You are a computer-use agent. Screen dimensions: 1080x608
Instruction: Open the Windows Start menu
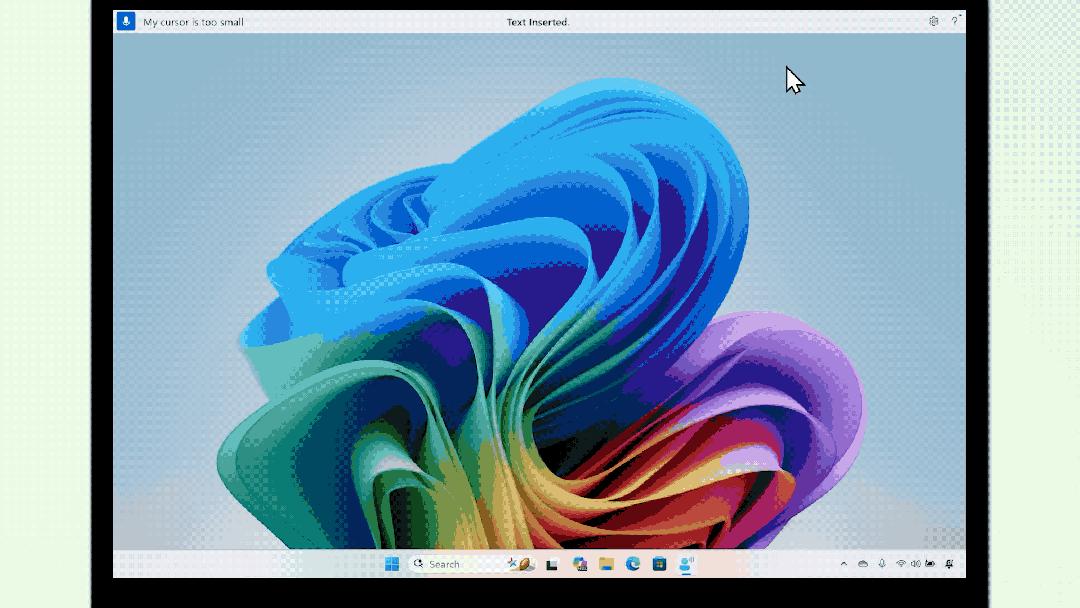pos(392,564)
